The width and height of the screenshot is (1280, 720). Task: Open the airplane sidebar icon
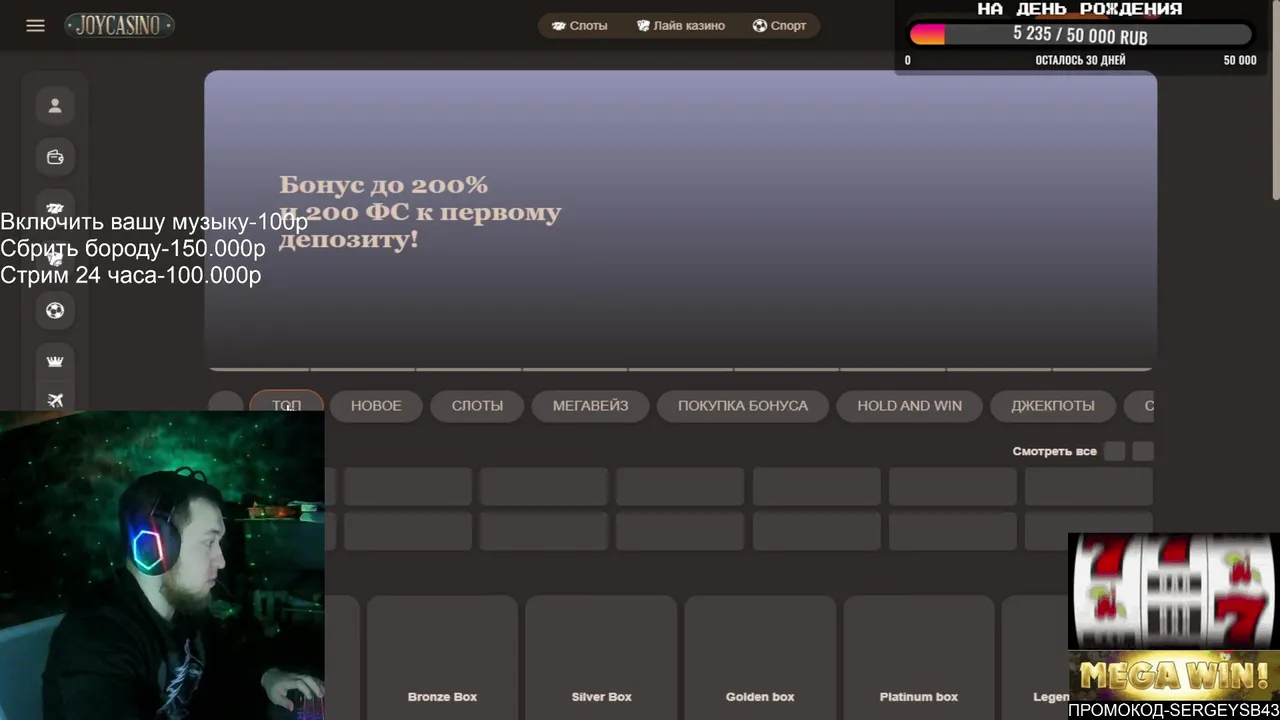(x=55, y=400)
